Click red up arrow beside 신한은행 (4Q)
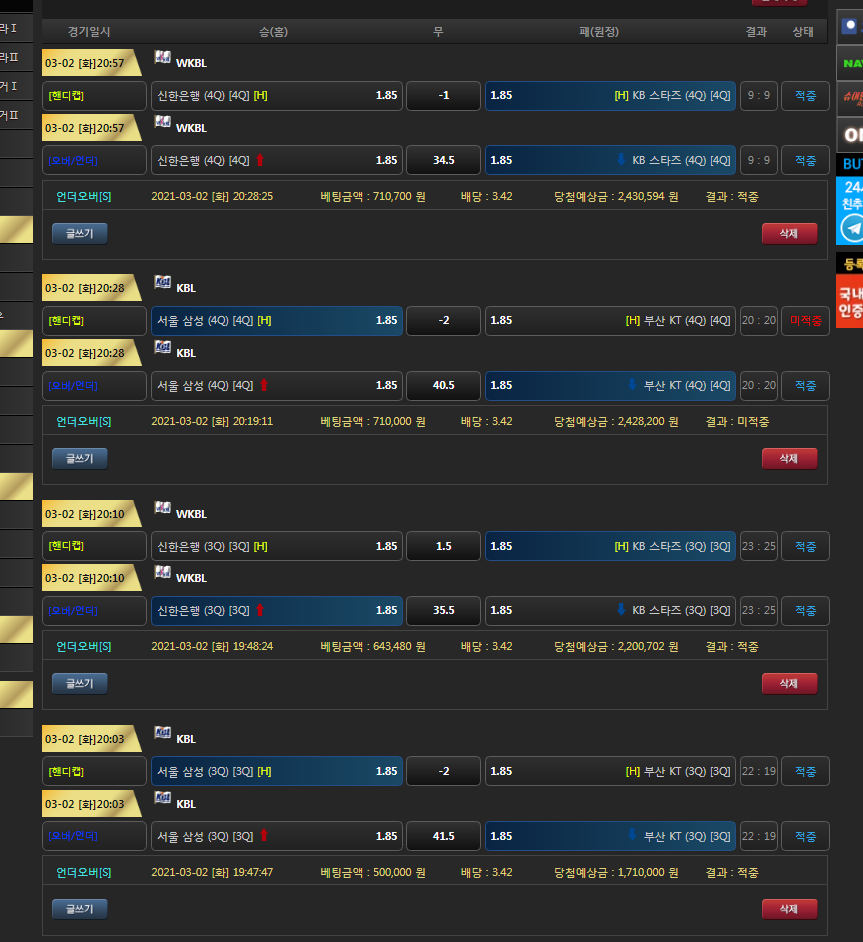Screen dimensions: 863x942 (260, 160)
